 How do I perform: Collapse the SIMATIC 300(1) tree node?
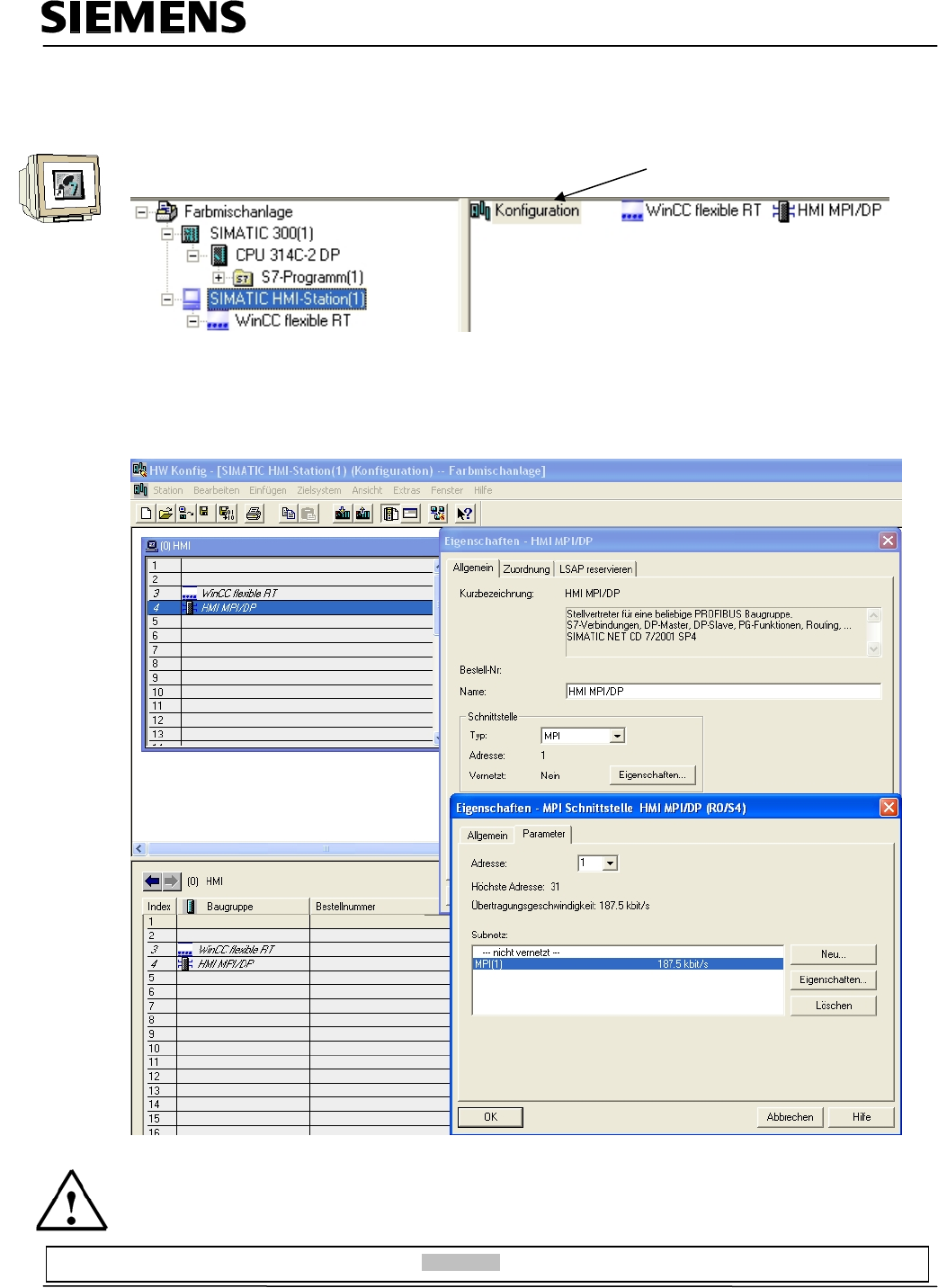click(166, 234)
